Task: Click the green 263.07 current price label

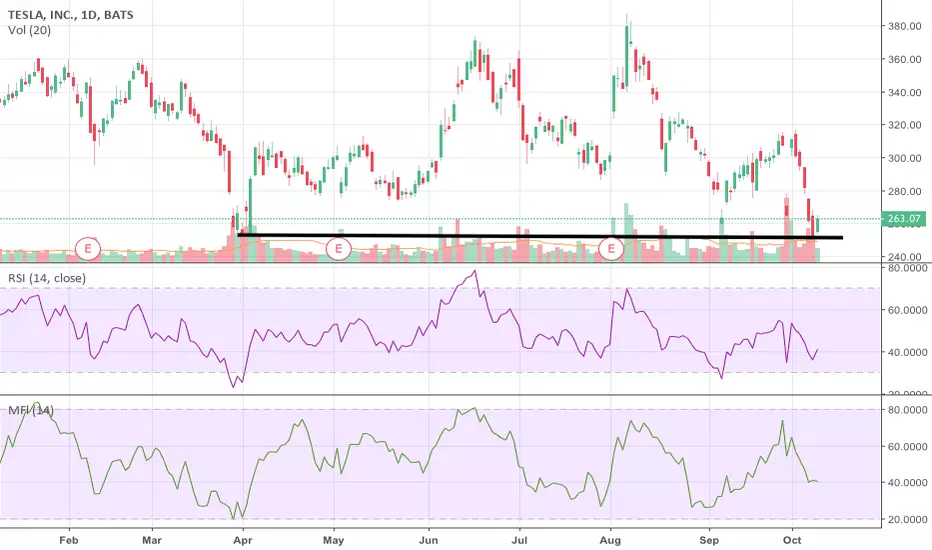Action: 903,219
